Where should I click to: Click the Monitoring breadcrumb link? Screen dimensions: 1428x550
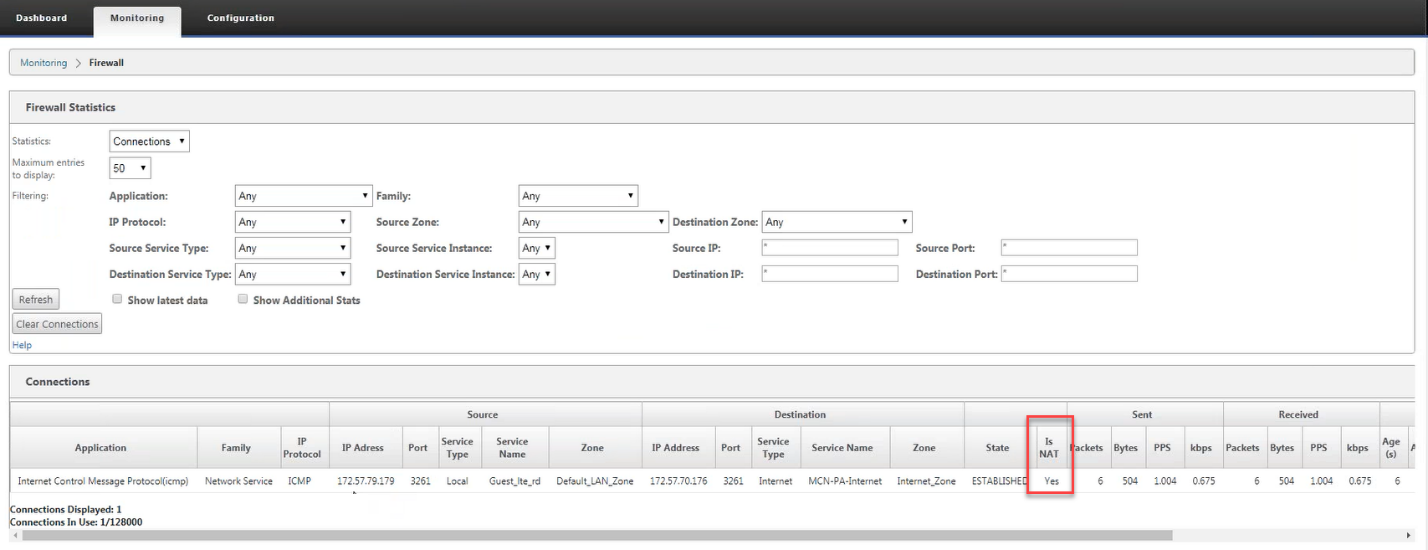(44, 63)
